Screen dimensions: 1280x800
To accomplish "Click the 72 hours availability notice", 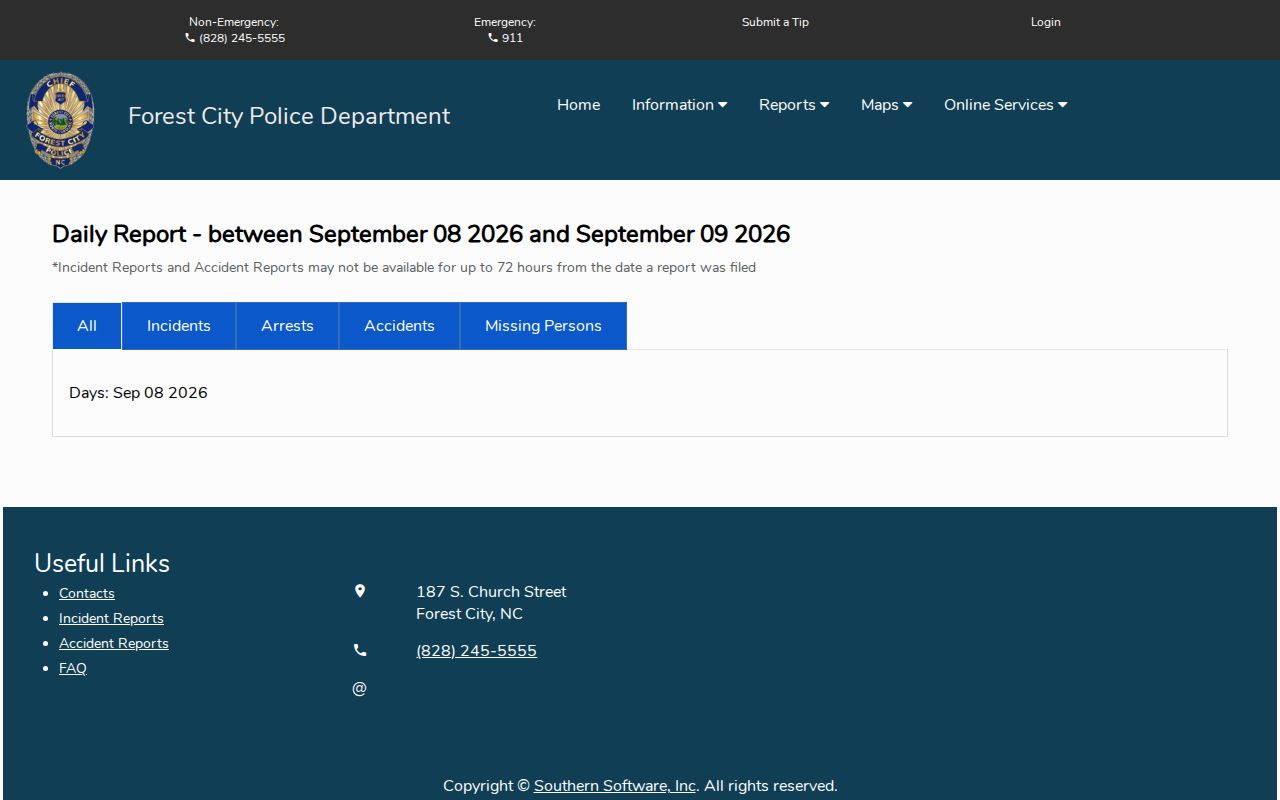I will click(404, 267).
